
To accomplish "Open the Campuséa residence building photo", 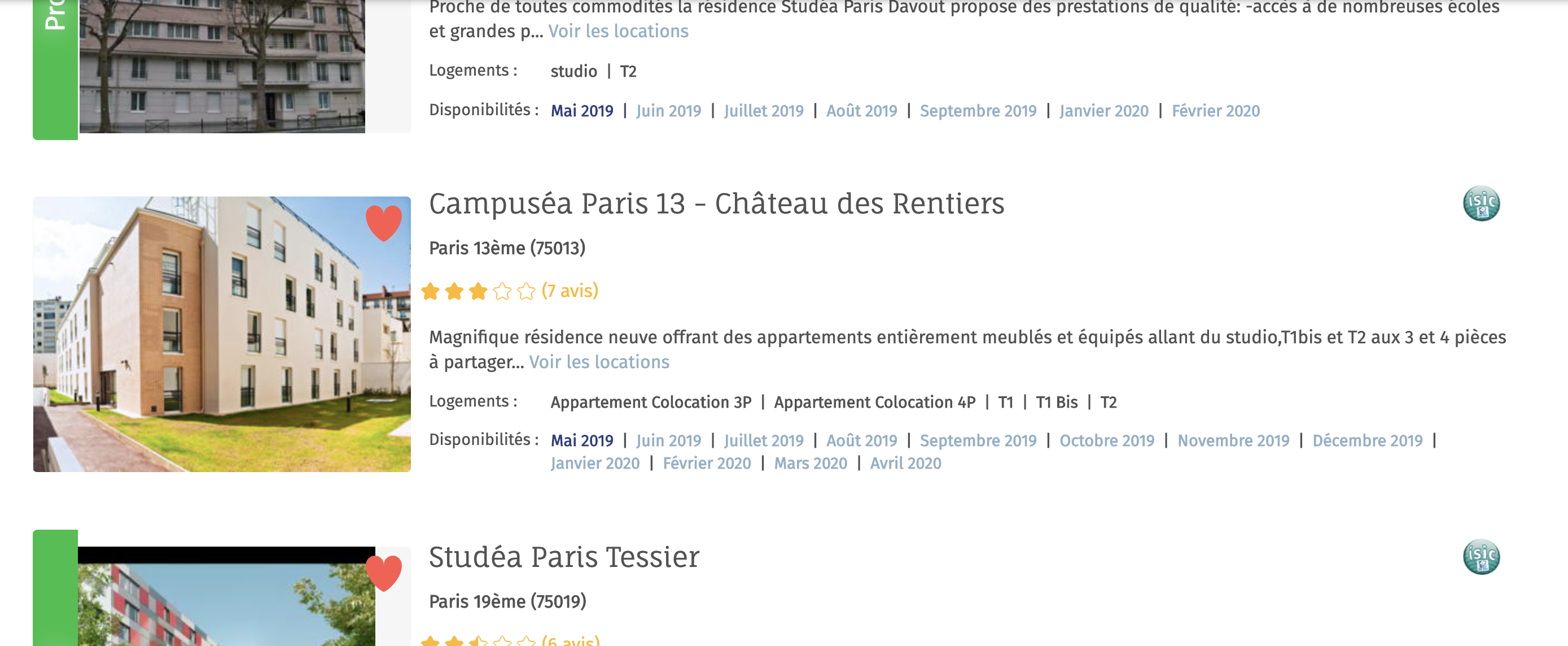I will tap(222, 334).
